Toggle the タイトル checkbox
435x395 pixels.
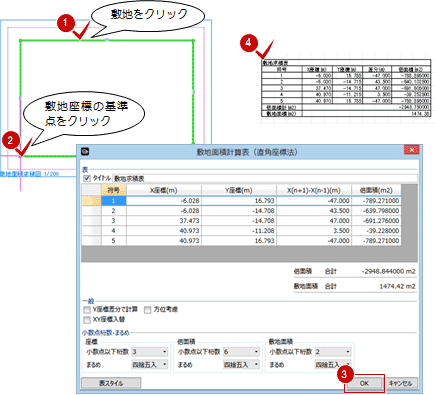click(87, 178)
